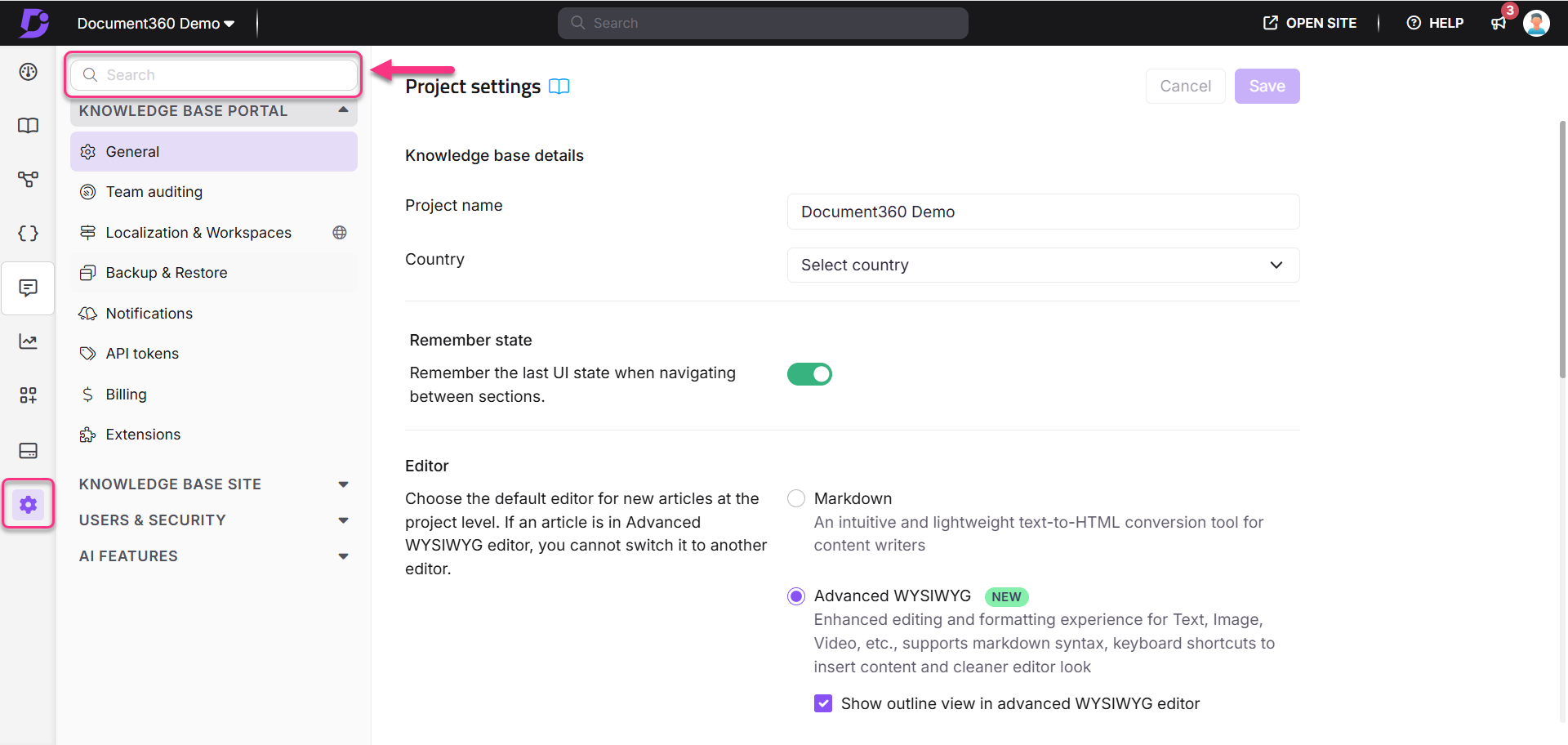
Task: Click the Project settings heading
Action: (473, 87)
